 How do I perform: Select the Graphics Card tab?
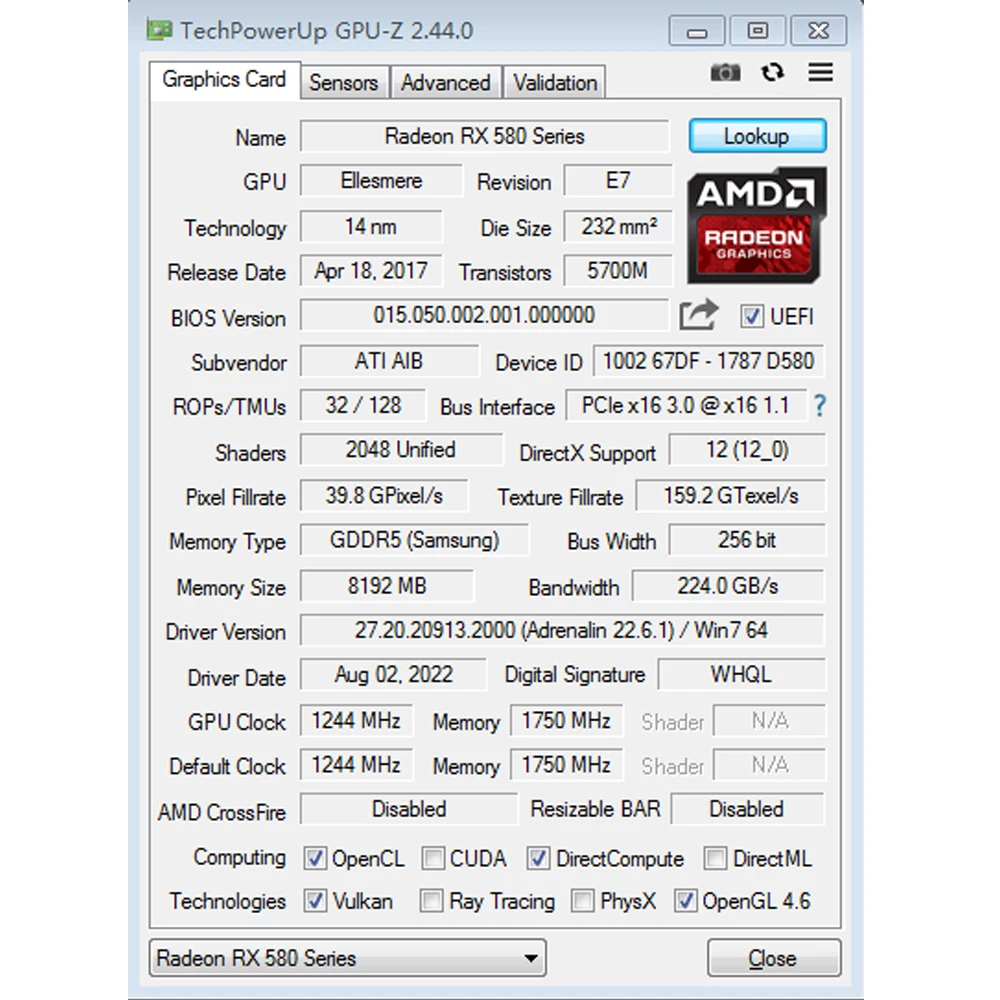coord(224,80)
